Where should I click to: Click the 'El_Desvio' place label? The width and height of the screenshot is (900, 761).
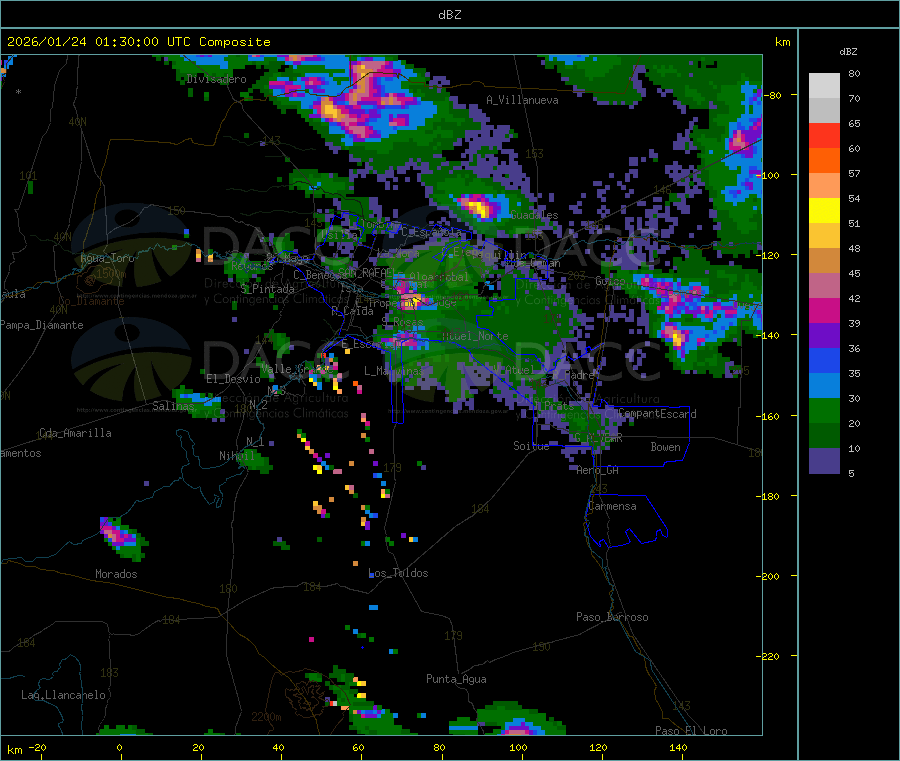[x=233, y=379]
